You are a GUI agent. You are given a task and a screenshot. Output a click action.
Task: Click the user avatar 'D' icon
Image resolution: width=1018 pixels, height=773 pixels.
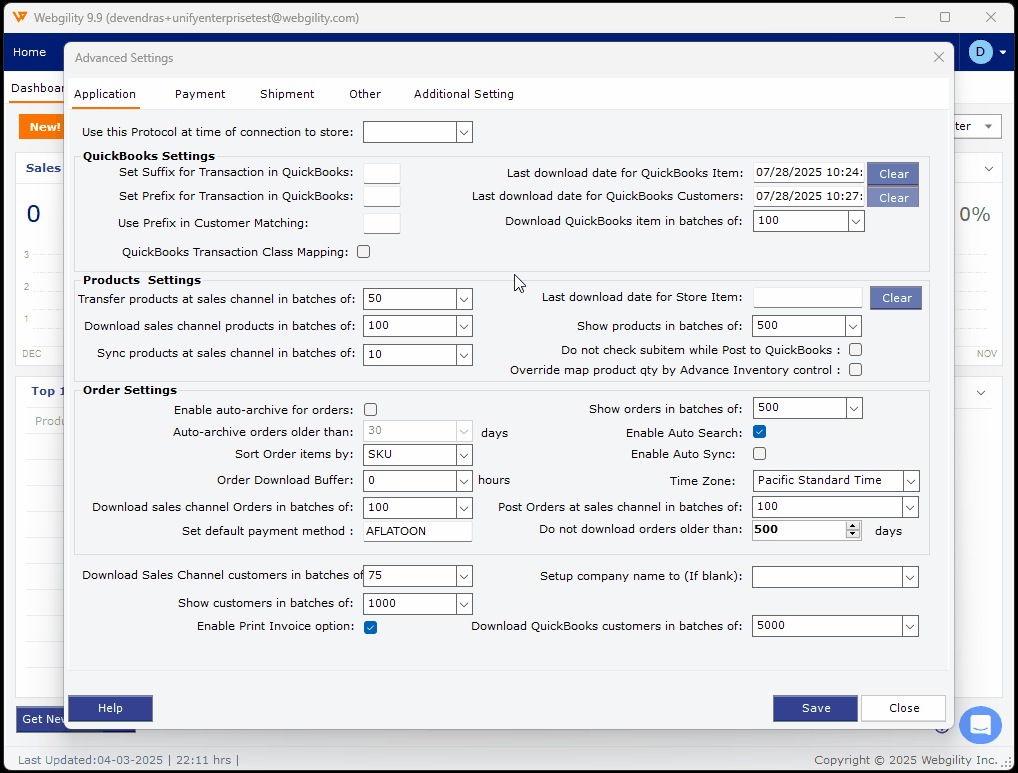[980, 52]
